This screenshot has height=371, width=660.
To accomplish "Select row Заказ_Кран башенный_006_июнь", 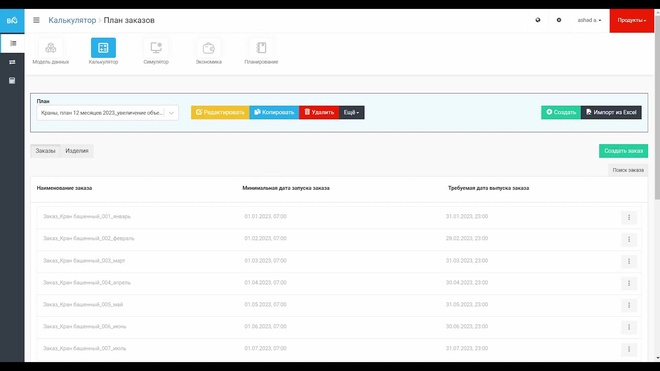I will click(339, 327).
